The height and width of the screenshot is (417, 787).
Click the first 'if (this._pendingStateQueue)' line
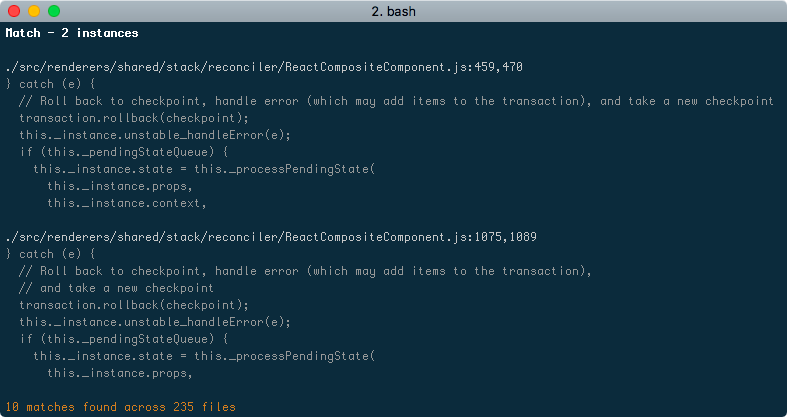pos(124,152)
